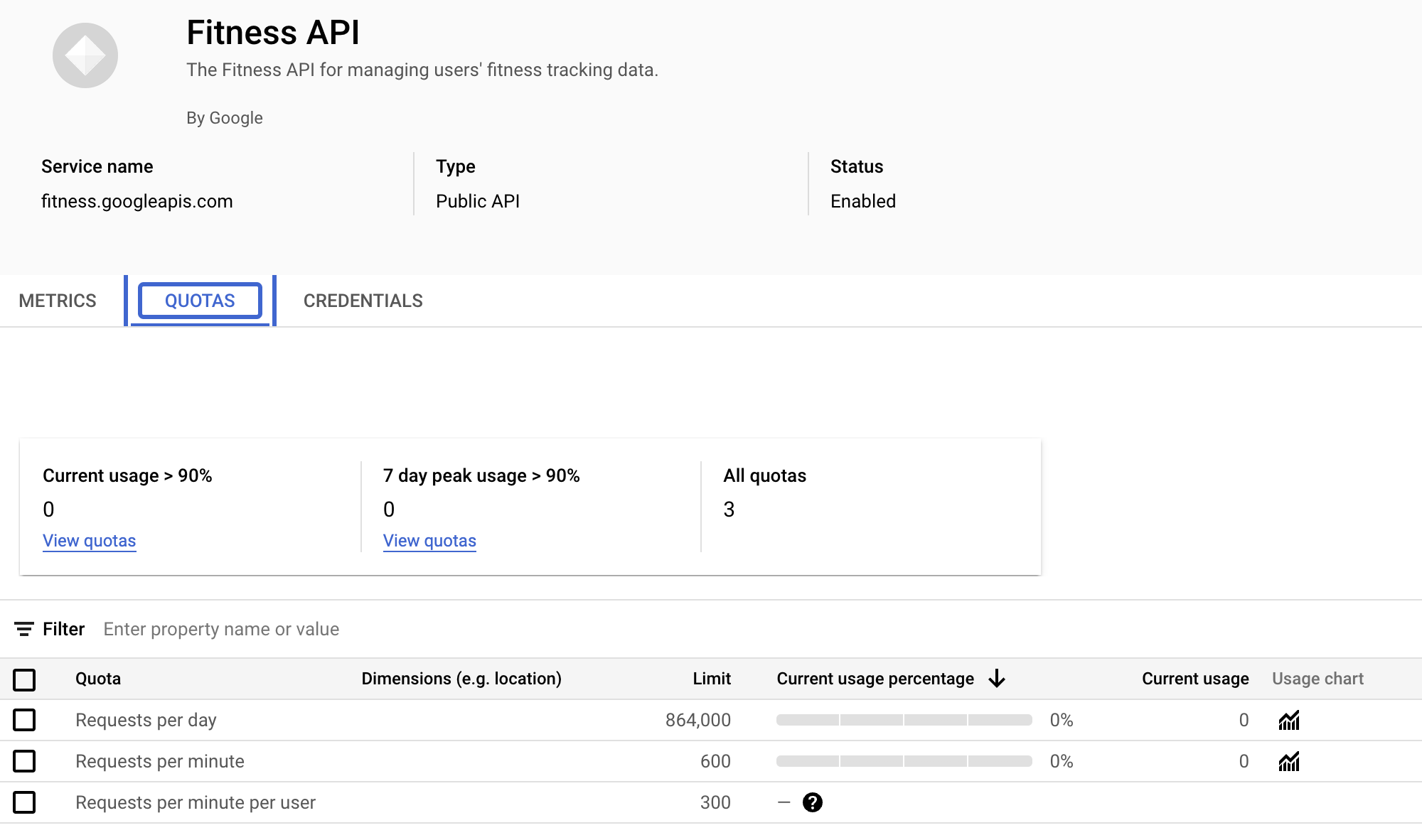Select the Quotas tab

pyautogui.click(x=200, y=301)
